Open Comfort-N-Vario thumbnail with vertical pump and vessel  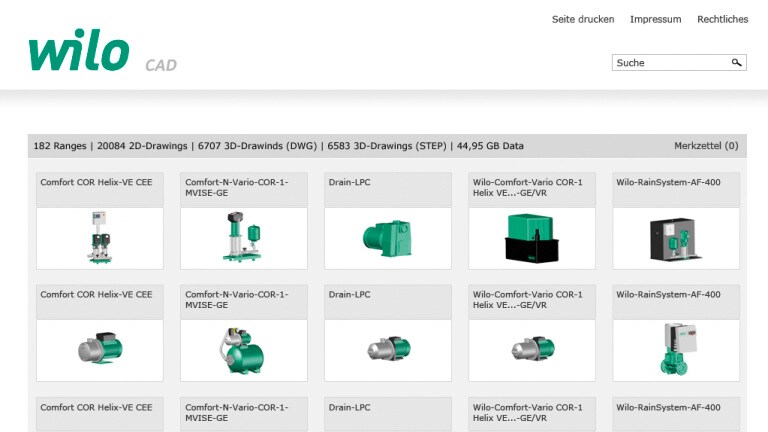[x=244, y=238]
